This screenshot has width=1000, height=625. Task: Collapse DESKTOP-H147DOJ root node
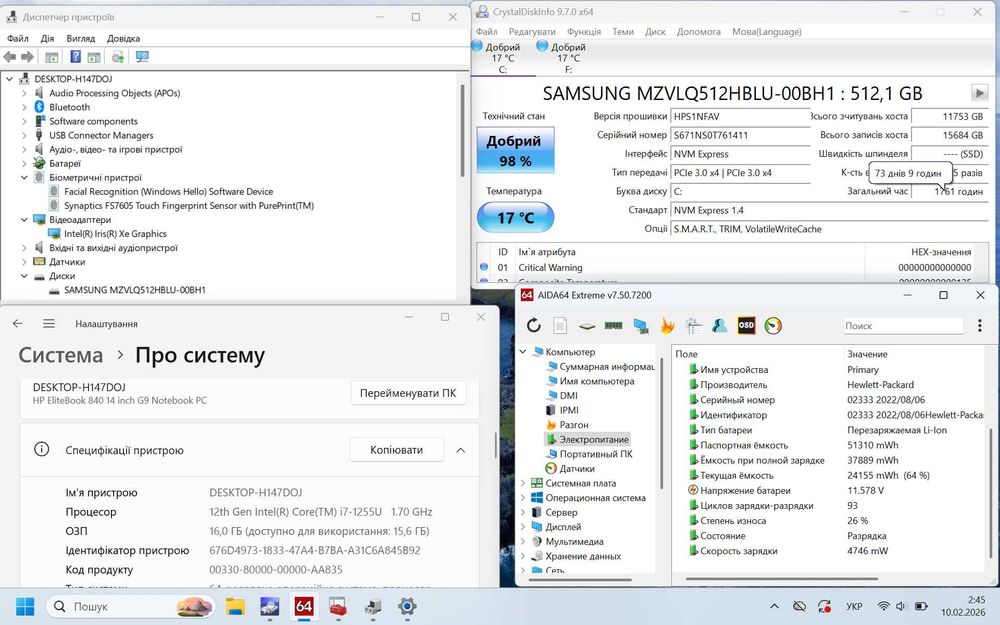tap(10, 79)
